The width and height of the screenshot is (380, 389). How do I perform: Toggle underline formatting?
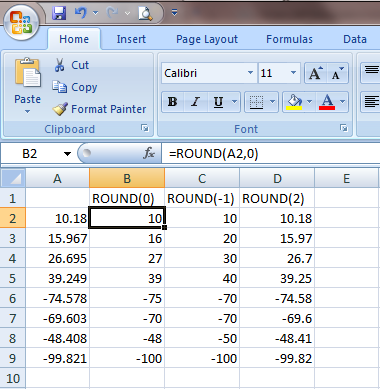218,102
